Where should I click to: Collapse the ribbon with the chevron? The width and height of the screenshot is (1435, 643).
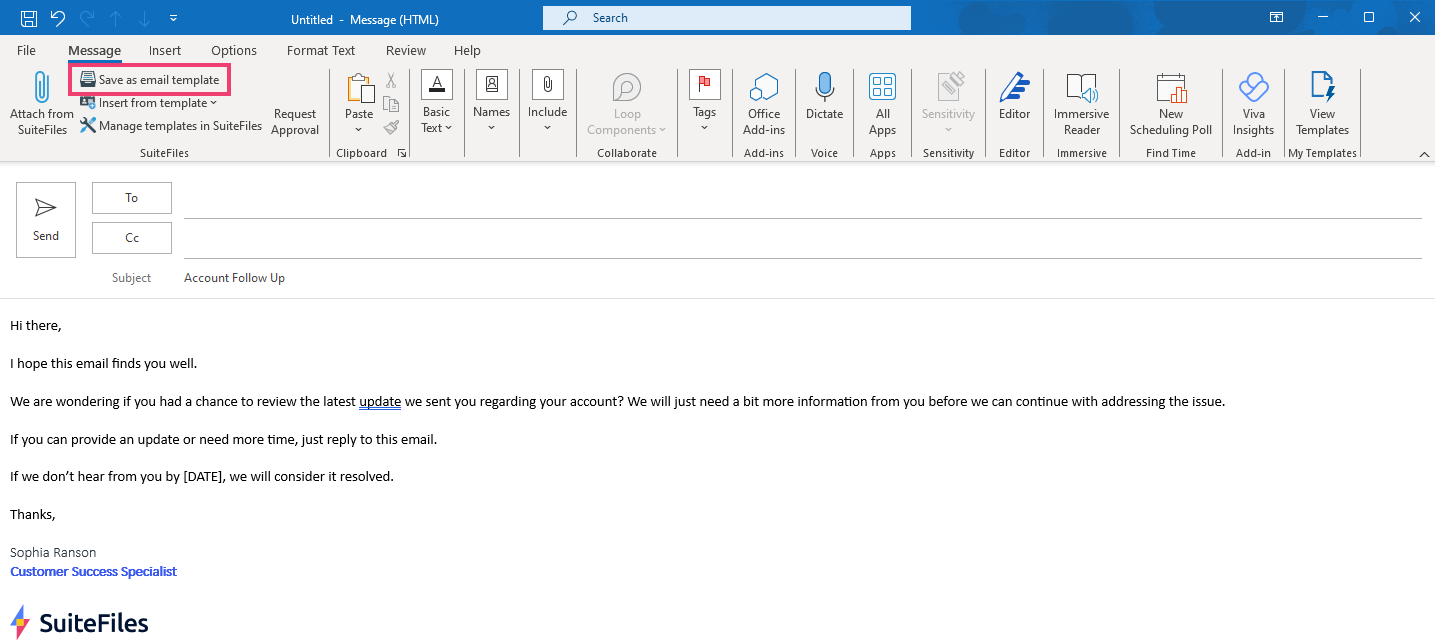[1424, 154]
